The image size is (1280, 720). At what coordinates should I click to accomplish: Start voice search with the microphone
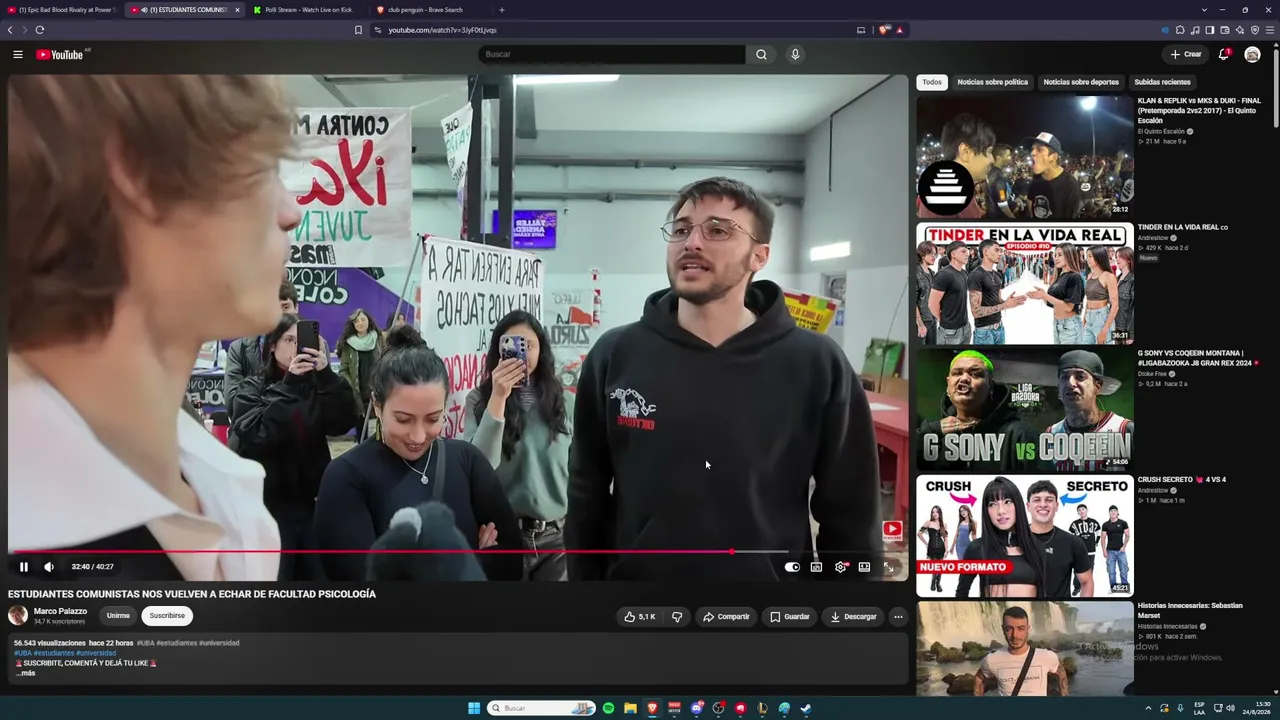point(795,54)
